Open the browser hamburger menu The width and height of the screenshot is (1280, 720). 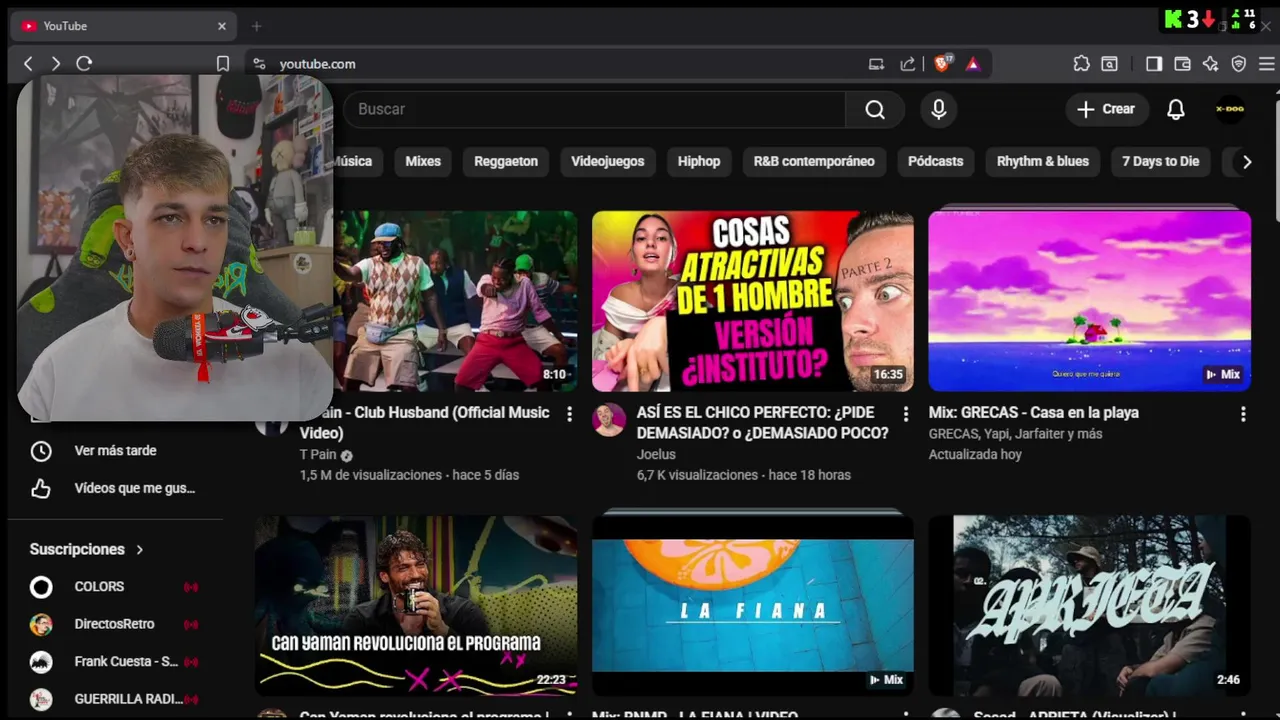pyautogui.click(x=1267, y=64)
